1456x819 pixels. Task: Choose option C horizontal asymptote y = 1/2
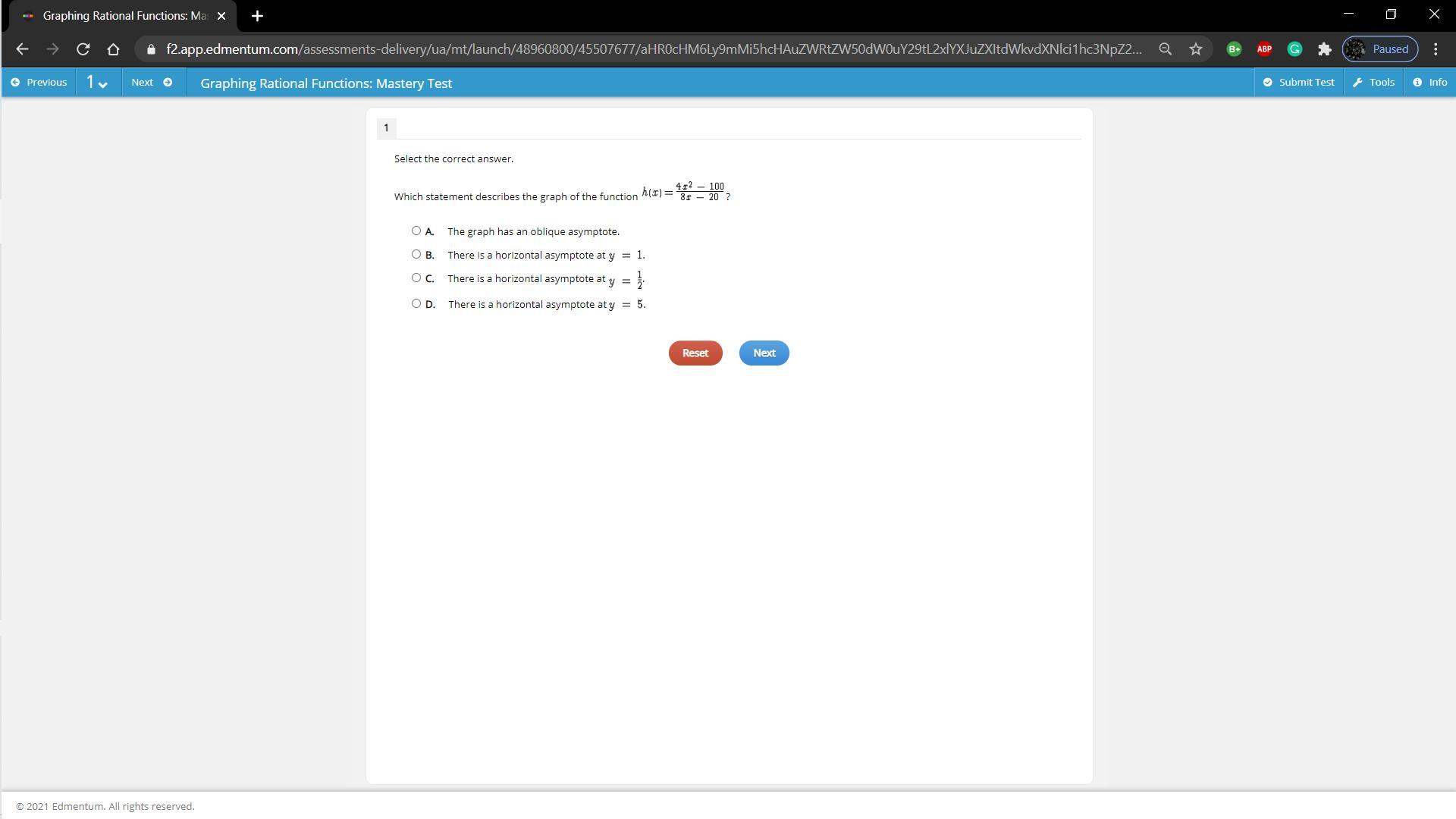416,278
